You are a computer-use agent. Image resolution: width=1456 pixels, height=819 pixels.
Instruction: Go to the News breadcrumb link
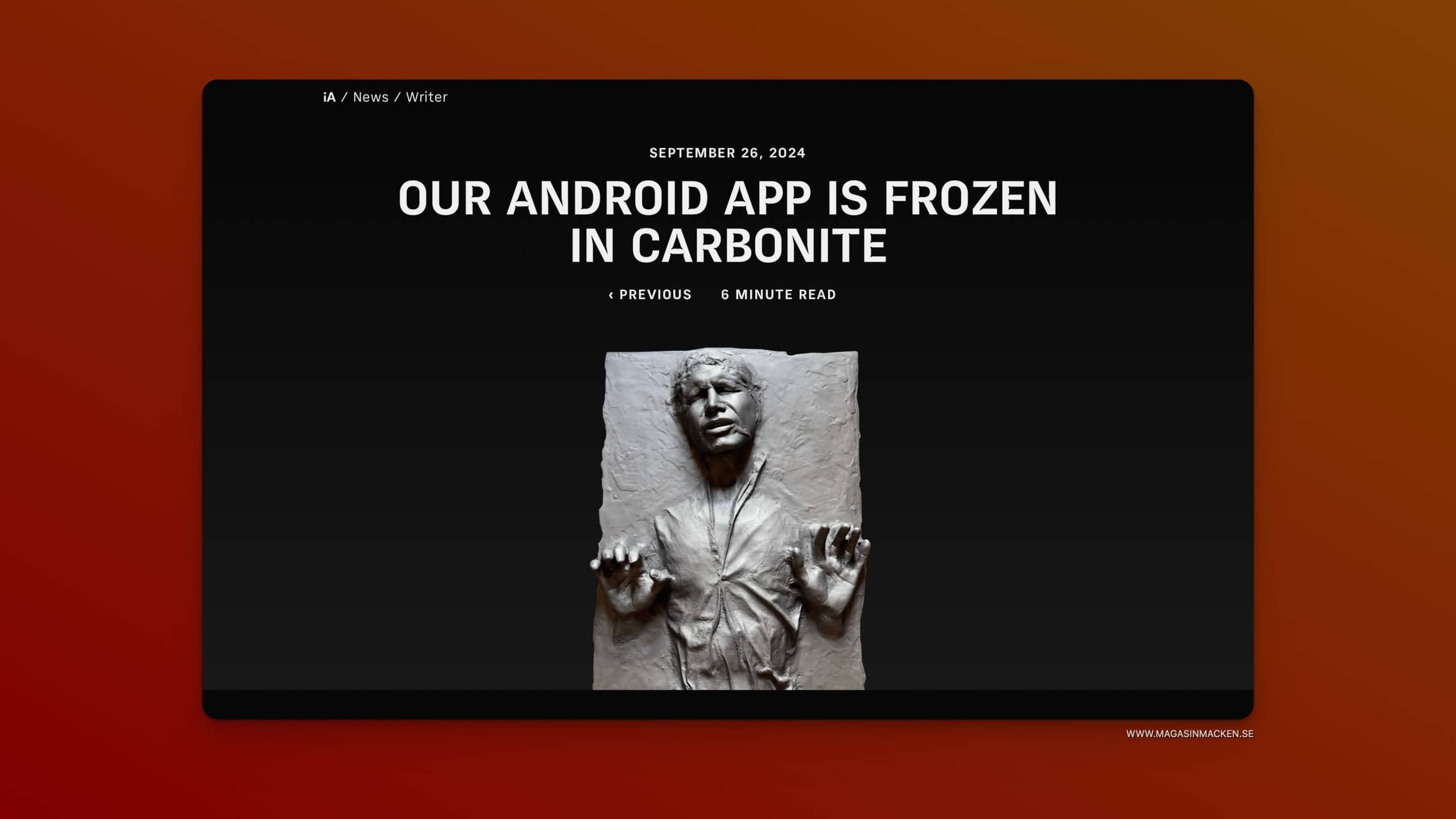[x=371, y=97]
